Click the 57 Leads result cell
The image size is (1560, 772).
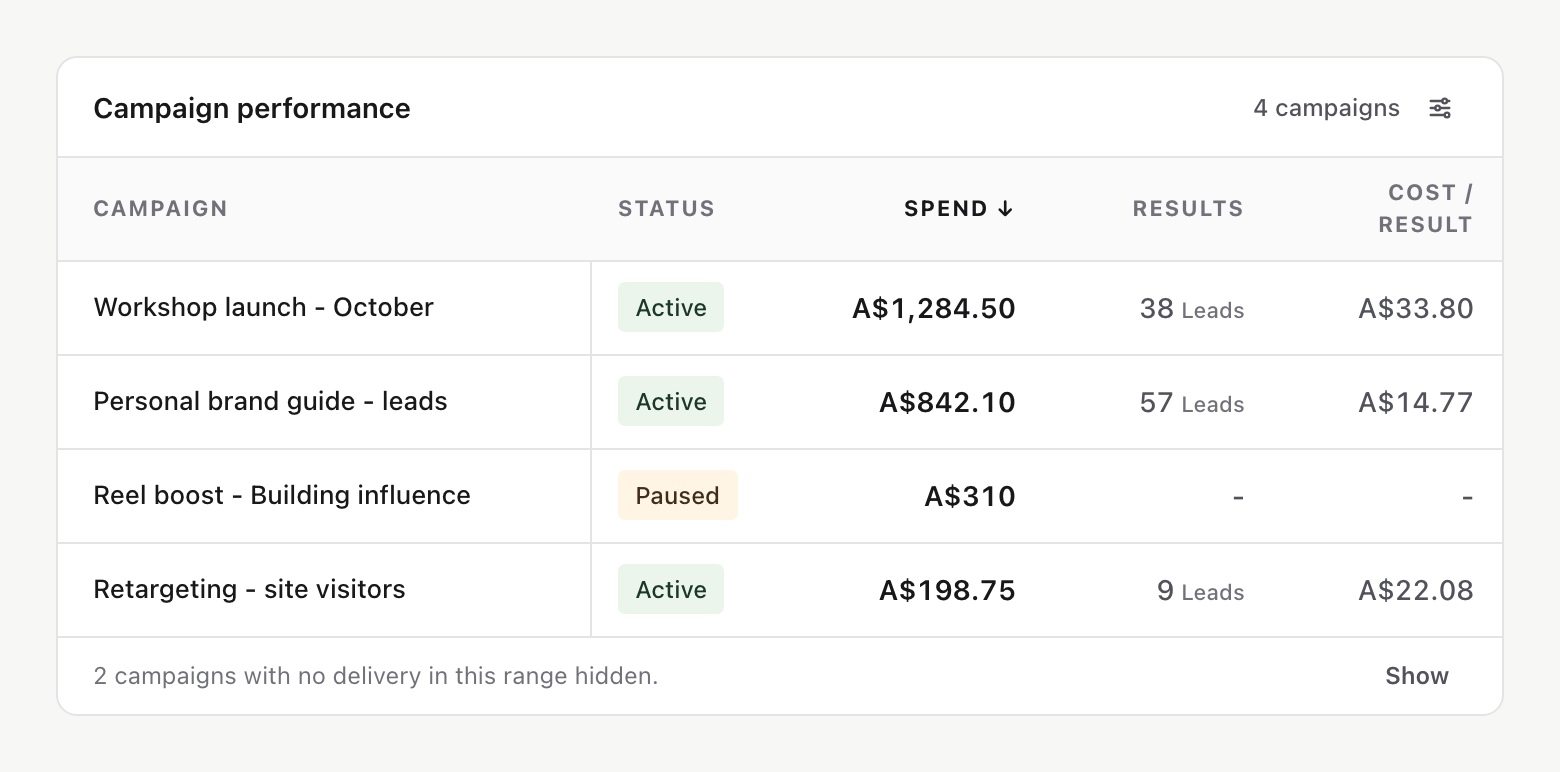(x=1192, y=402)
